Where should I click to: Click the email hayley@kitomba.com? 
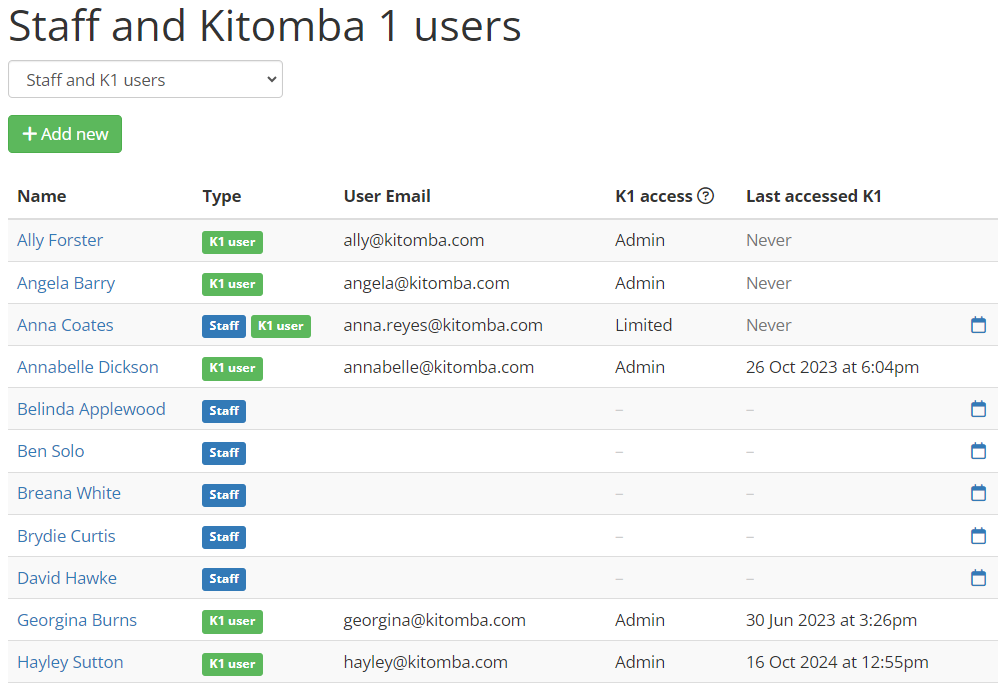(426, 663)
